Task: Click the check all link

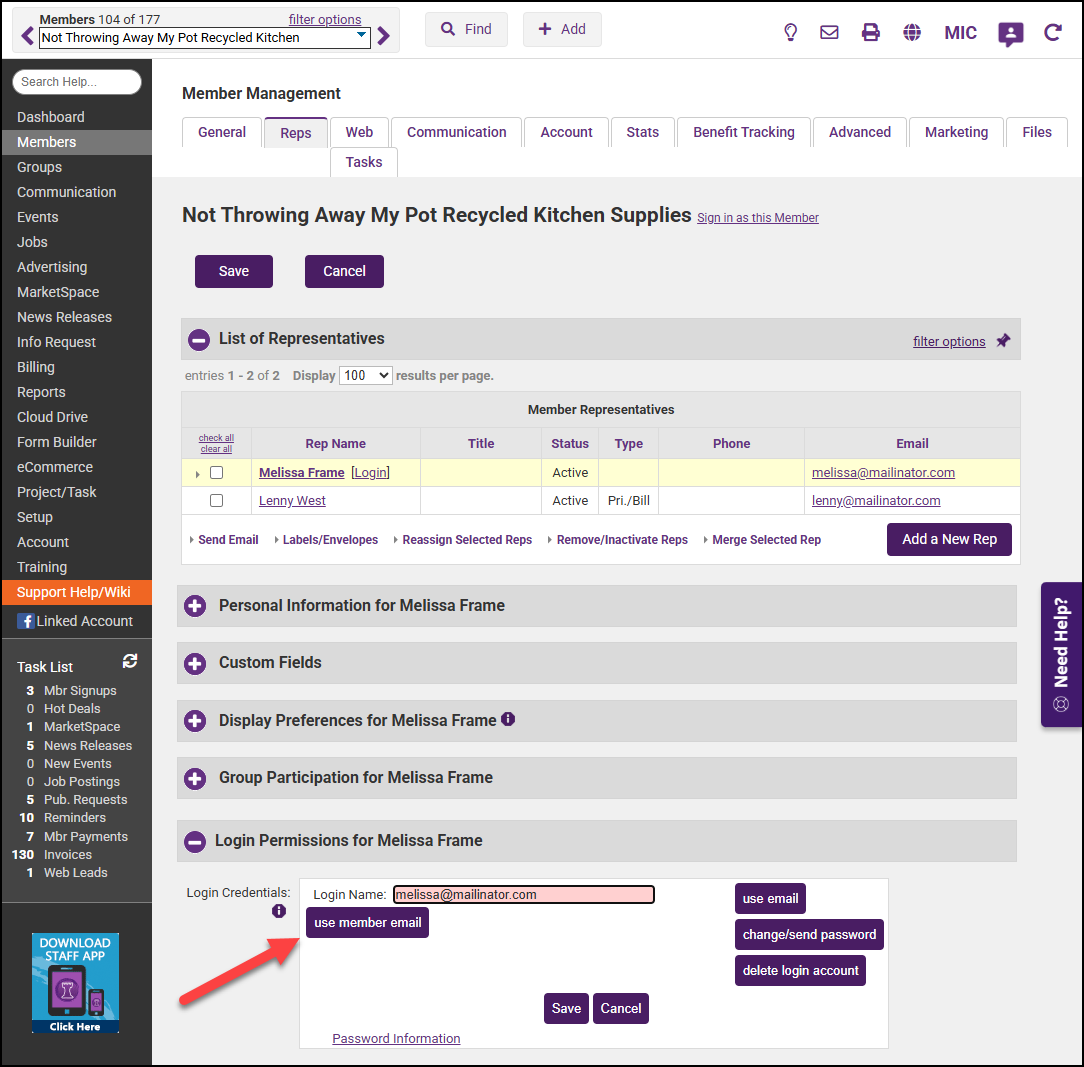Action: [216, 438]
